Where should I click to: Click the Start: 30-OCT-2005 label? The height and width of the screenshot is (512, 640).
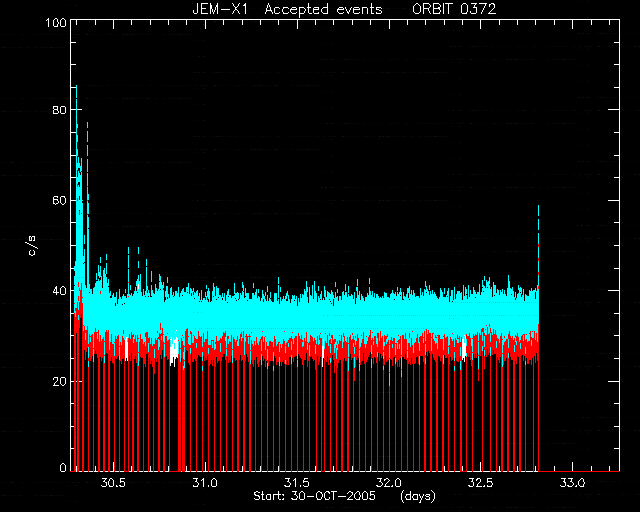coord(314,496)
